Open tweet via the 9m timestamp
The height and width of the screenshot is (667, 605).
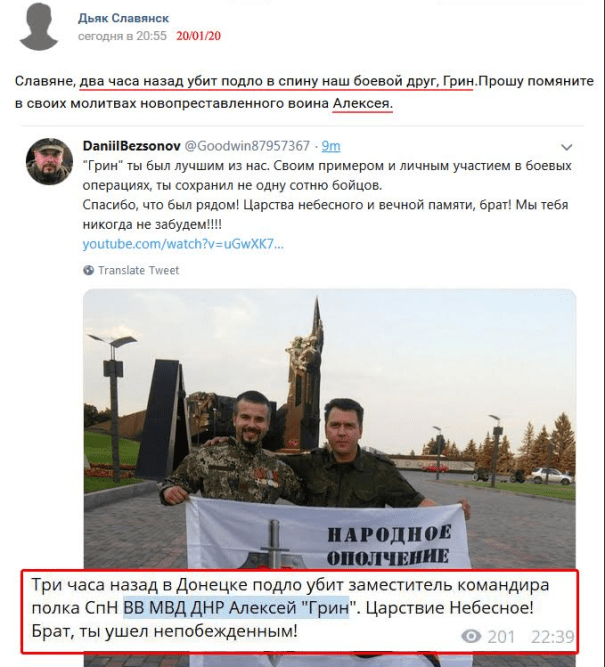[331, 146]
